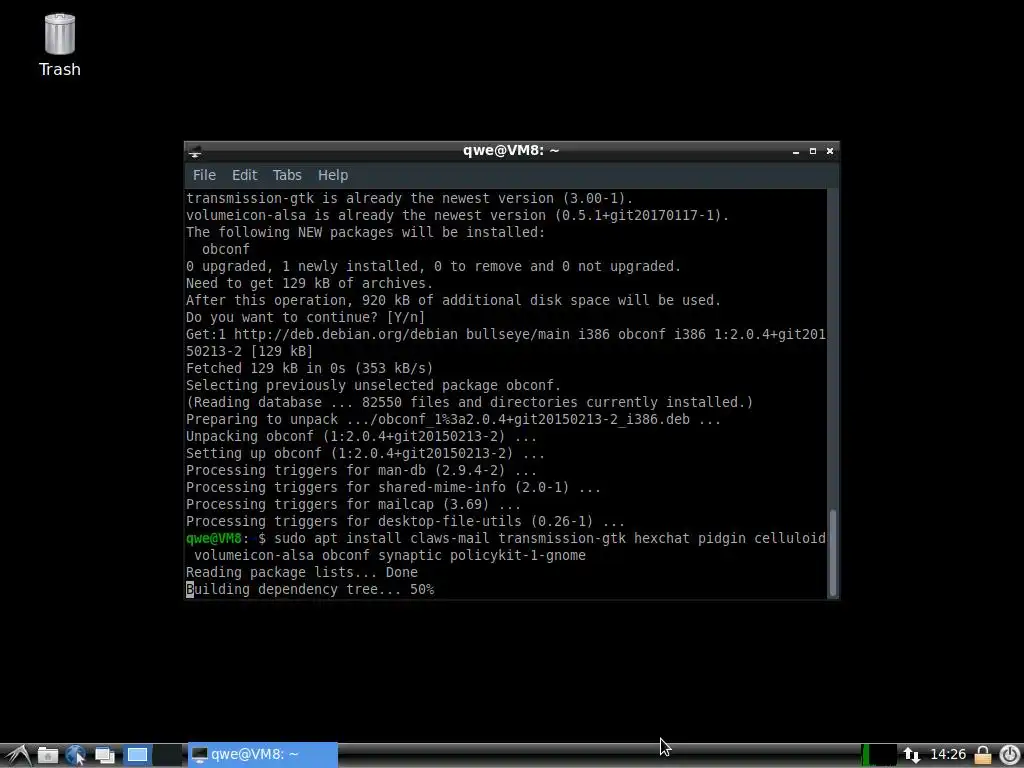Click "0 upgraded, 1 newly installed" summary line
The image size is (1024, 768).
point(433,266)
